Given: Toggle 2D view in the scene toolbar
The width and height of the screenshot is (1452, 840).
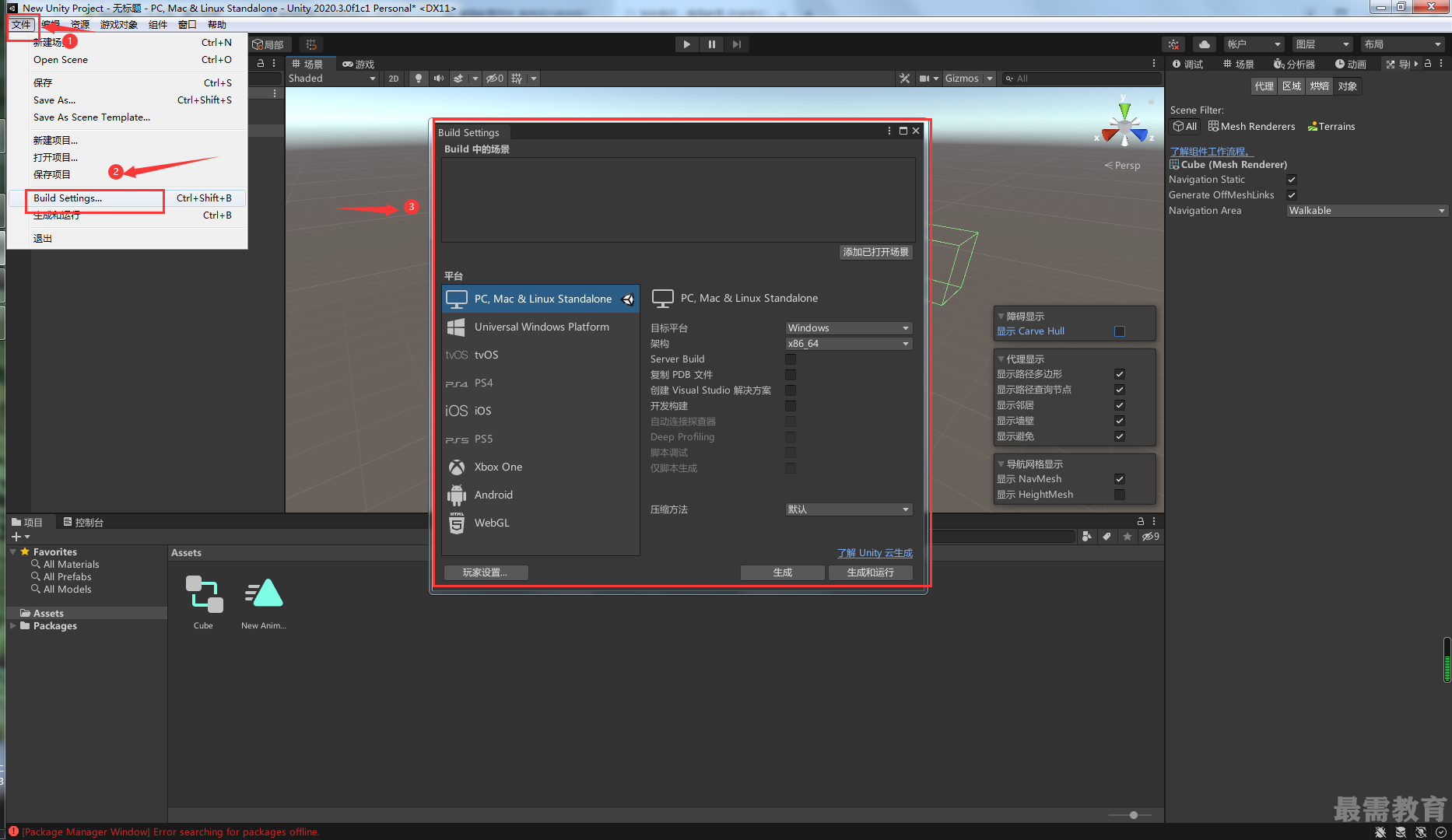Looking at the screenshot, I should (x=394, y=79).
